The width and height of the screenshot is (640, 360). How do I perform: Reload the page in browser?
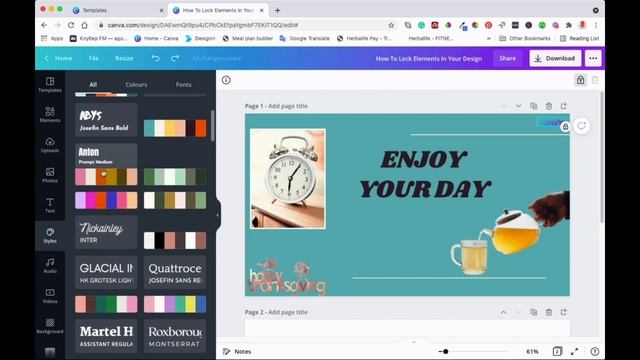point(71,25)
